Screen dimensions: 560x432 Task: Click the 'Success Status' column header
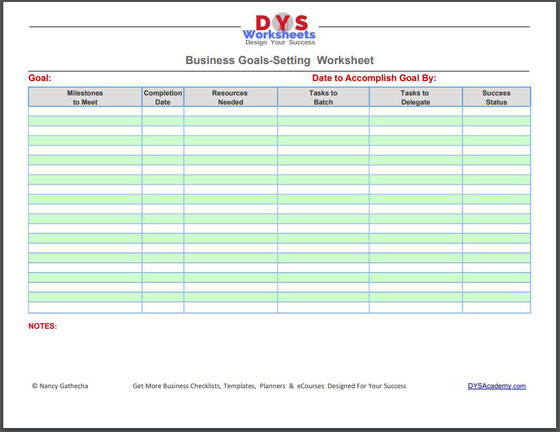(496, 97)
